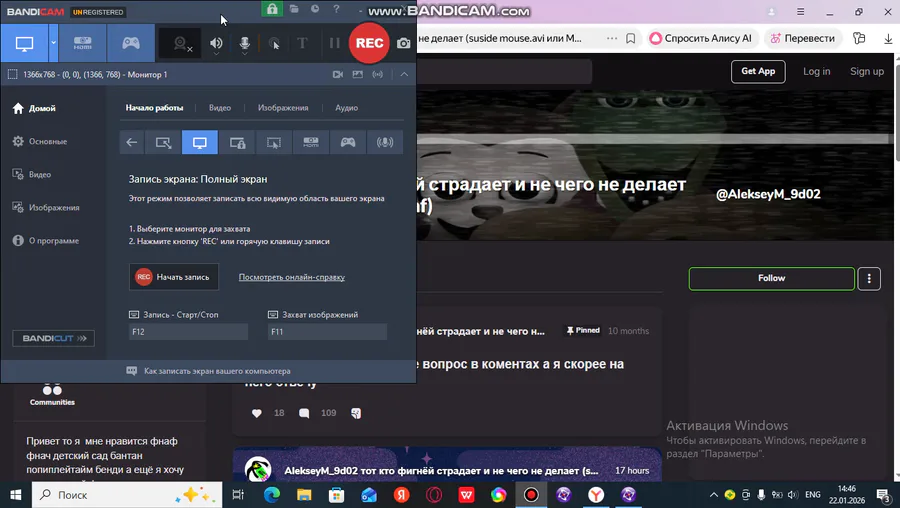Screen dimensions: 900x508
Task: Select gamepad icon in mode row
Action: [x=348, y=142]
